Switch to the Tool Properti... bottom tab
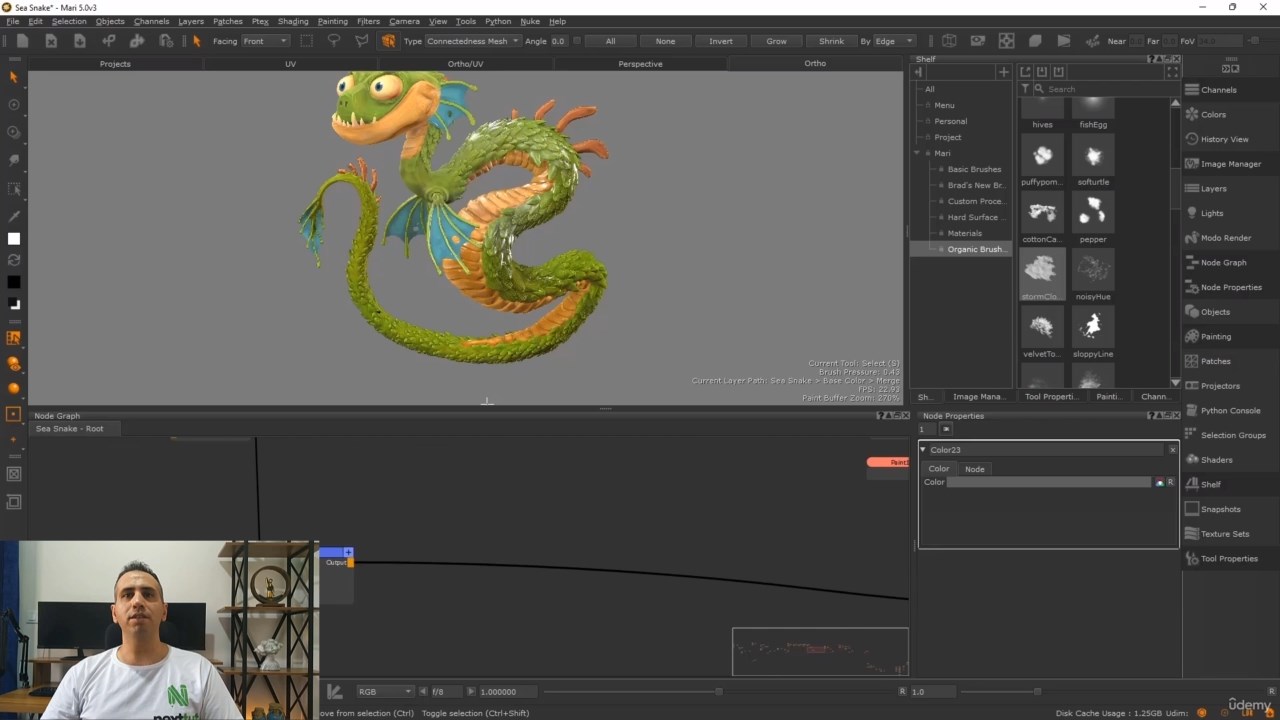The height and width of the screenshot is (720, 1280). pyautogui.click(x=1051, y=397)
